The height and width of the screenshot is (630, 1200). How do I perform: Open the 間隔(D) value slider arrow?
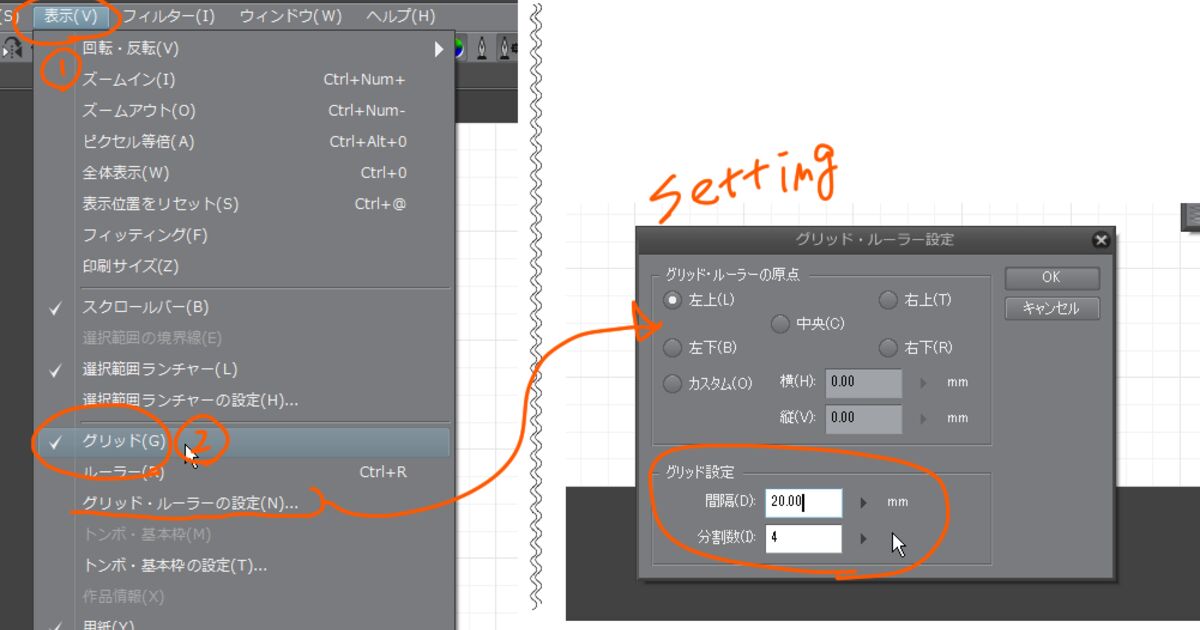point(864,502)
